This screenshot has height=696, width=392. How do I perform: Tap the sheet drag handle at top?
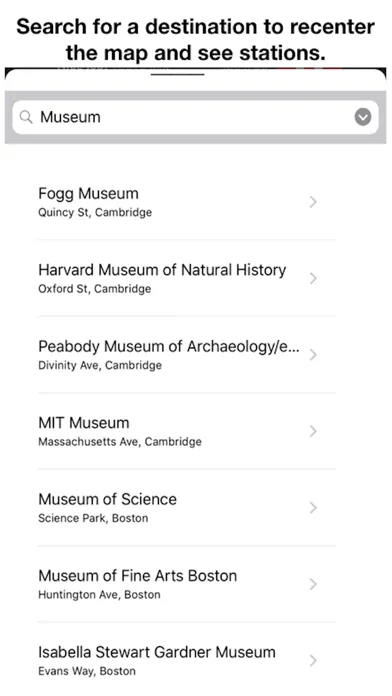coord(178,75)
